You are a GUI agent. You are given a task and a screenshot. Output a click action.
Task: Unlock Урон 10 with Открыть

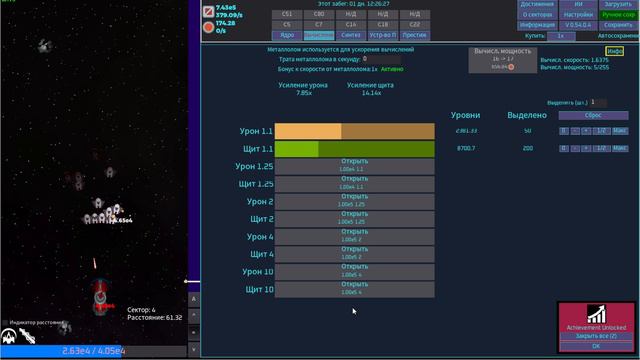coord(354,272)
